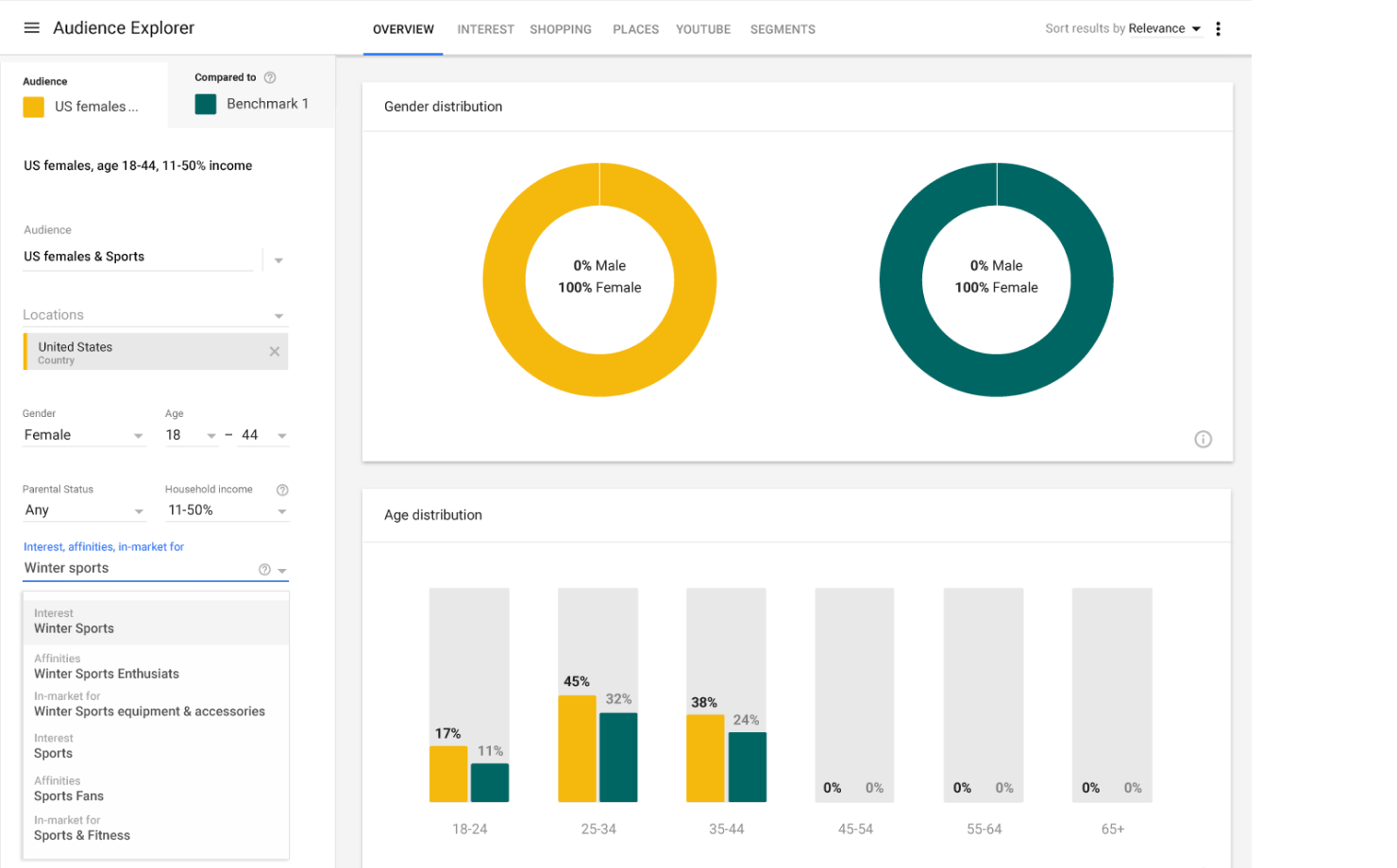Screen dimensions: 1397x868
Task: Click help icon in Winter sports field
Action: (264, 570)
